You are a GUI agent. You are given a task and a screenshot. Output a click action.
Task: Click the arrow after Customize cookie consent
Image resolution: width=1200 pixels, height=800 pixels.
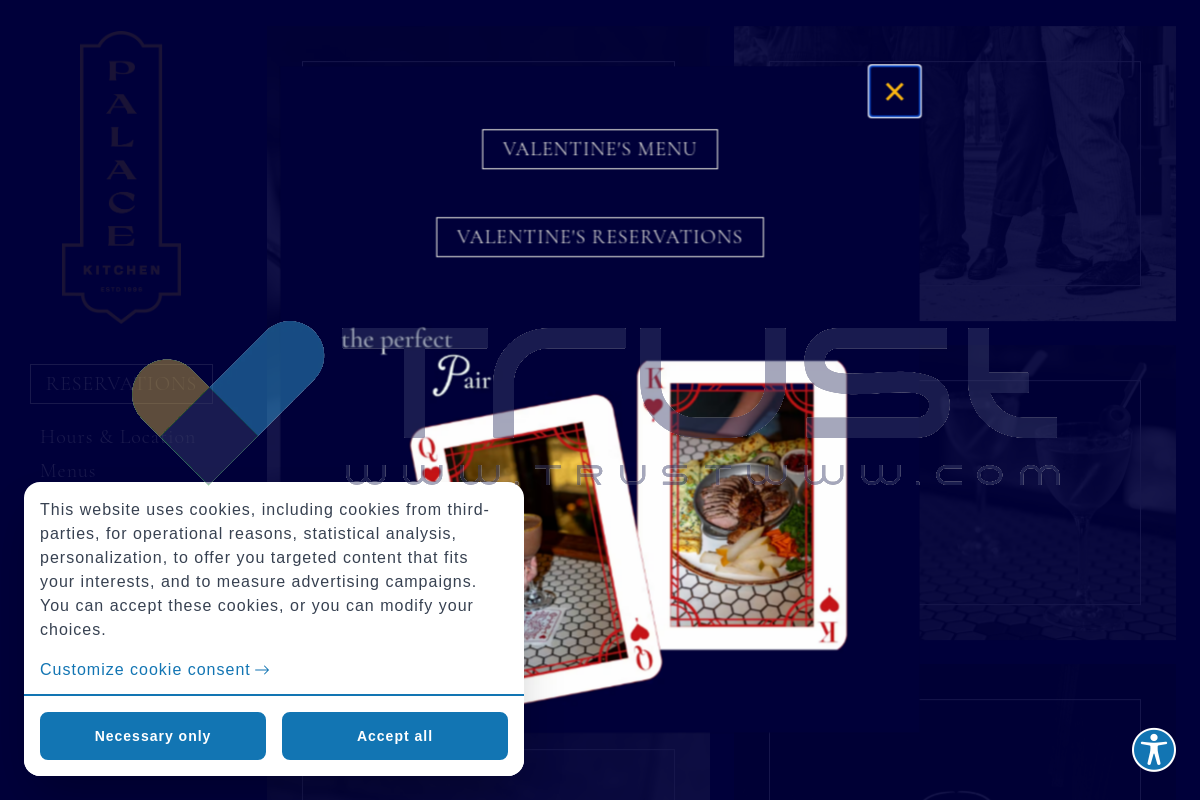tap(262, 670)
